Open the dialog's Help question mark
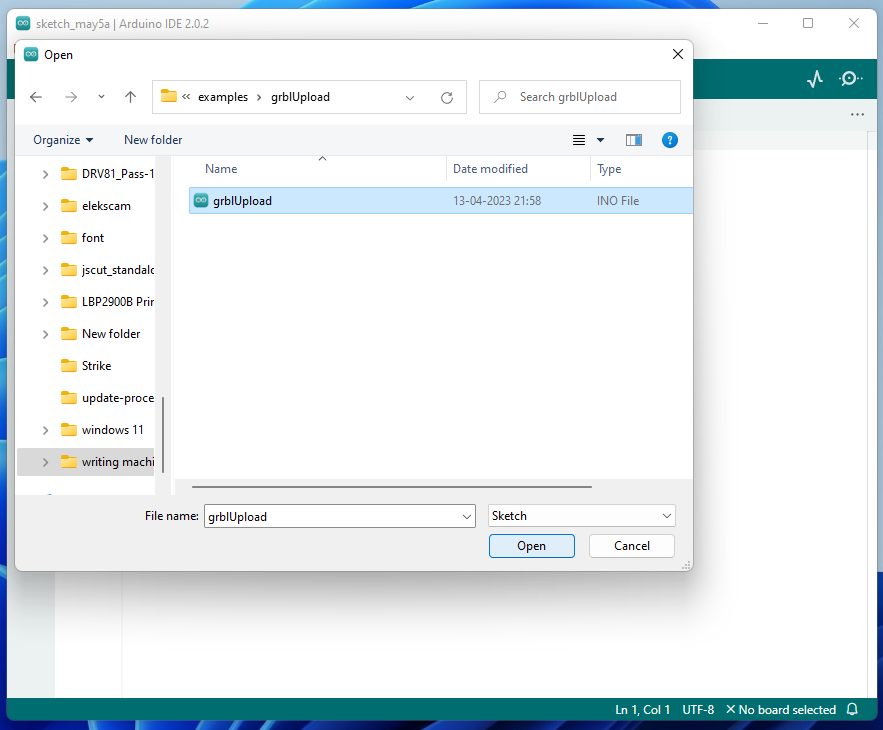The height and width of the screenshot is (730, 883). 669,140
